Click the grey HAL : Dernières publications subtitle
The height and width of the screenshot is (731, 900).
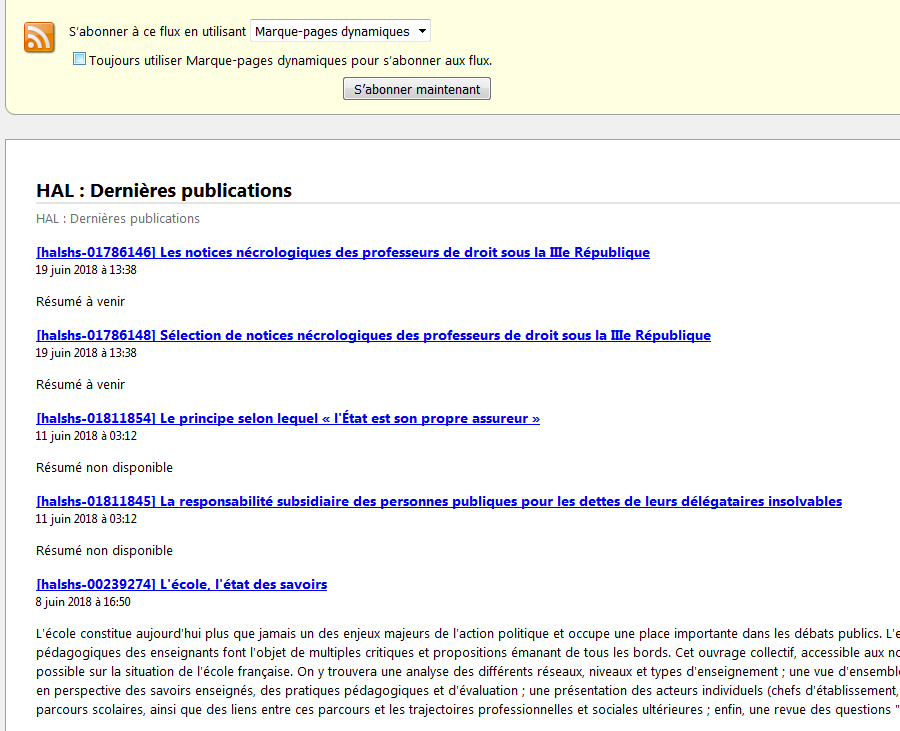(118, 219)
